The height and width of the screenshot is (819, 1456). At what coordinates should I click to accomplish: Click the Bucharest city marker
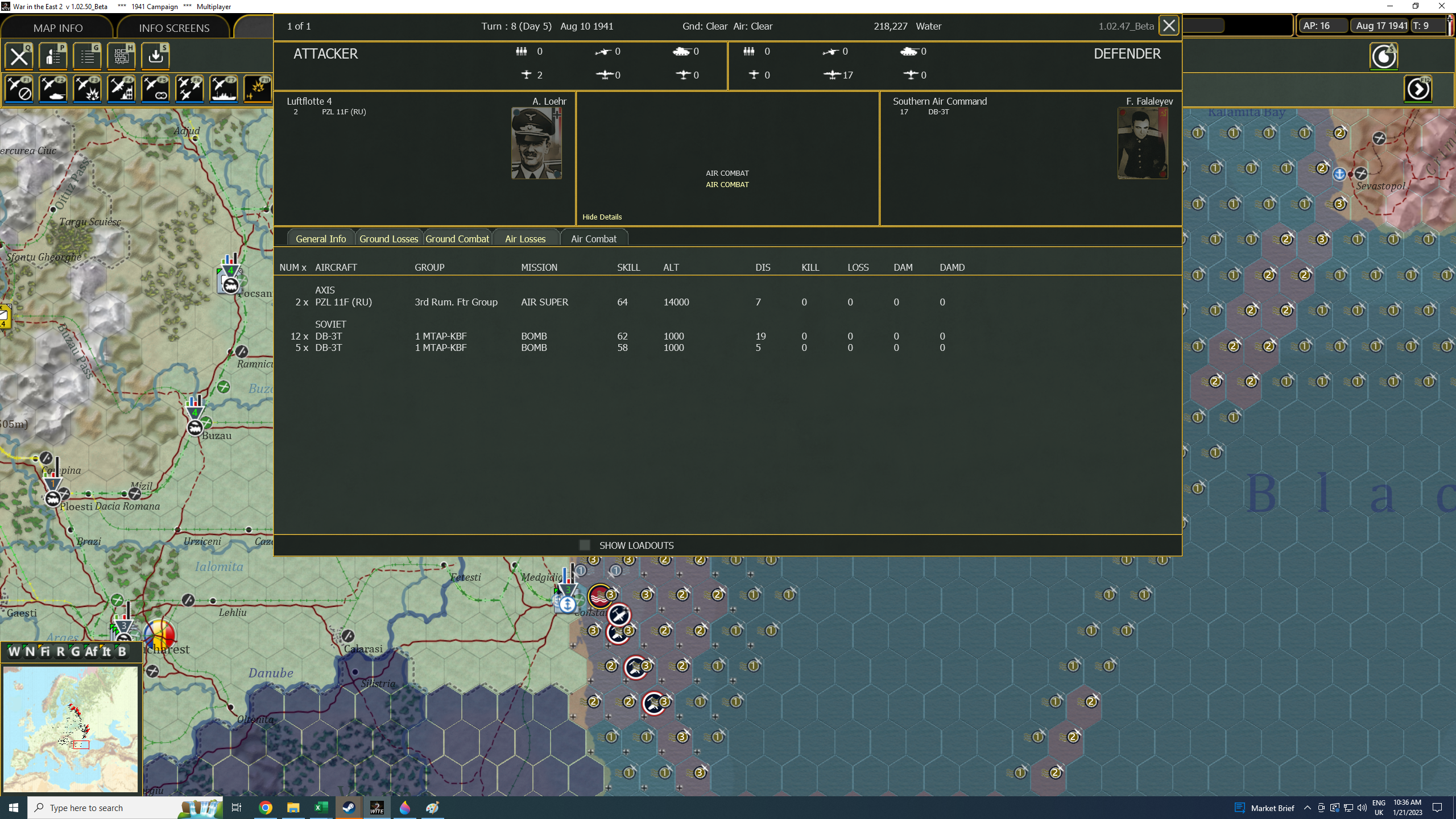(x=159, y=635)
